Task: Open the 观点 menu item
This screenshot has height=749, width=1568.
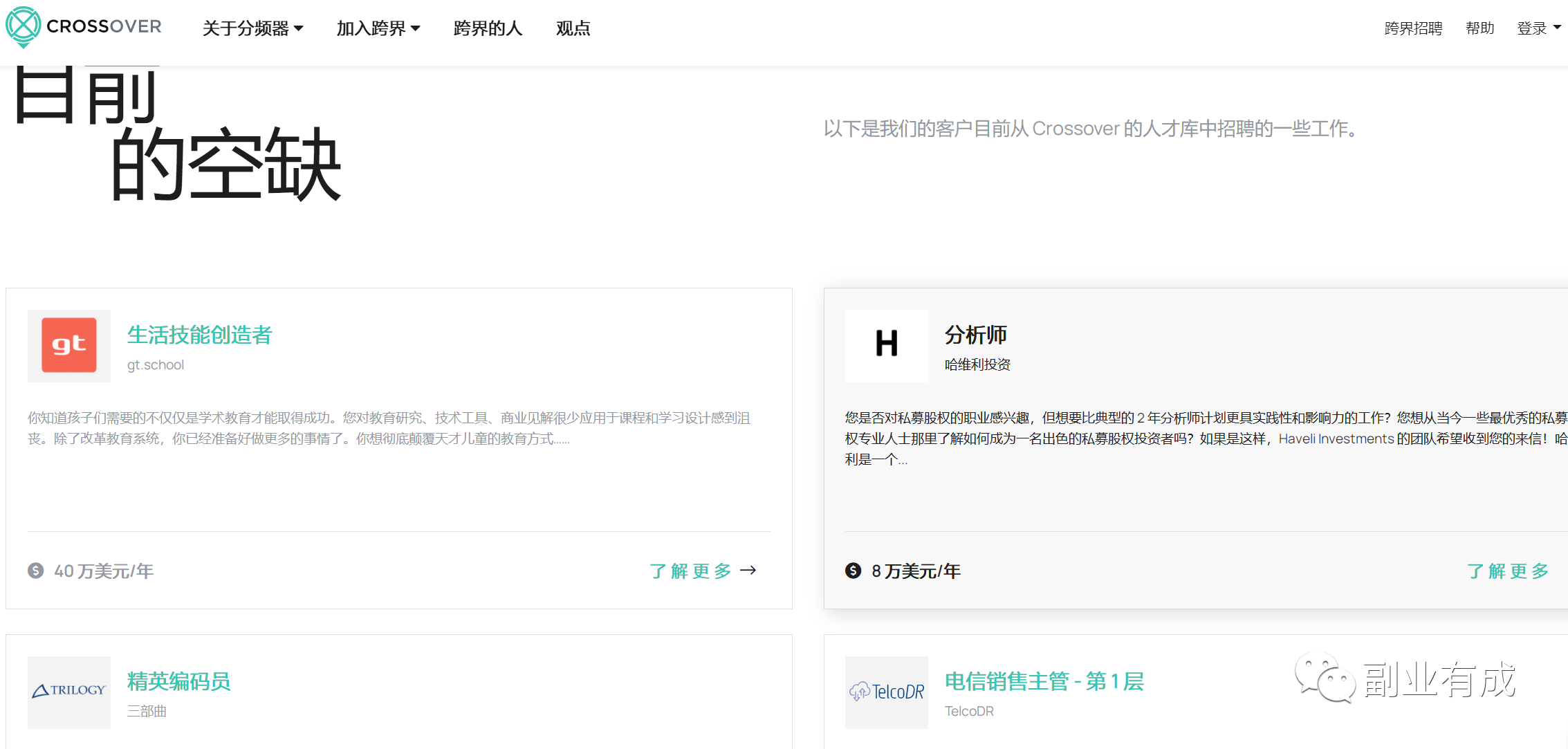Action: coord(573,28)
